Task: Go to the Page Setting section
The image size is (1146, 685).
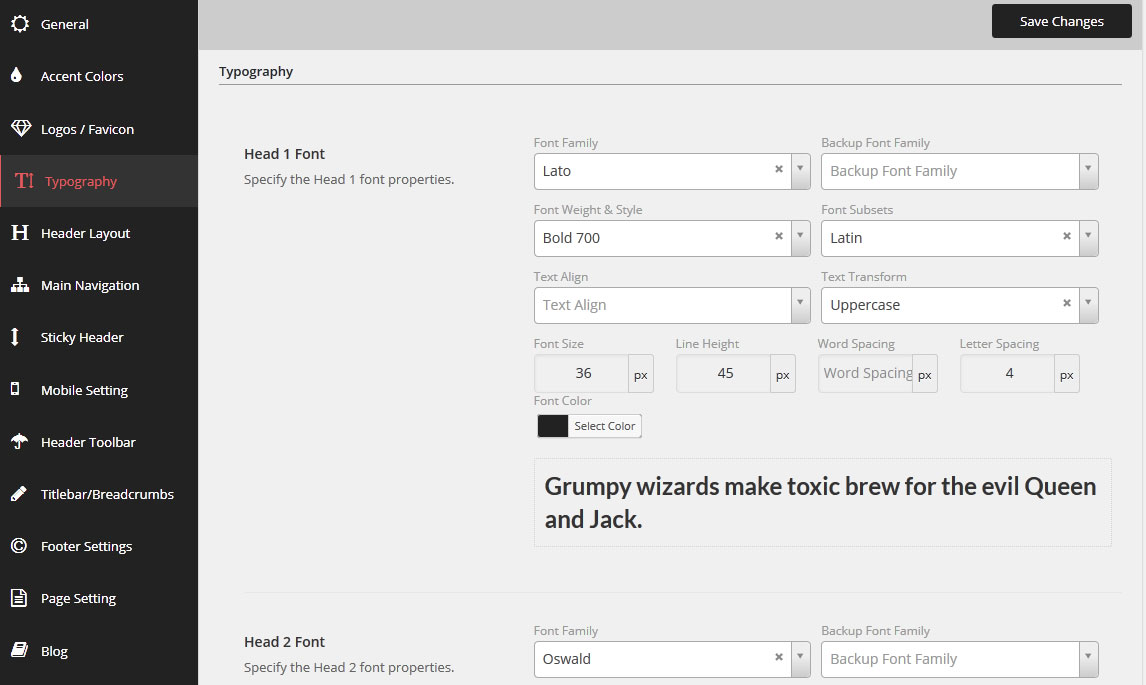Action: (78, 598)
